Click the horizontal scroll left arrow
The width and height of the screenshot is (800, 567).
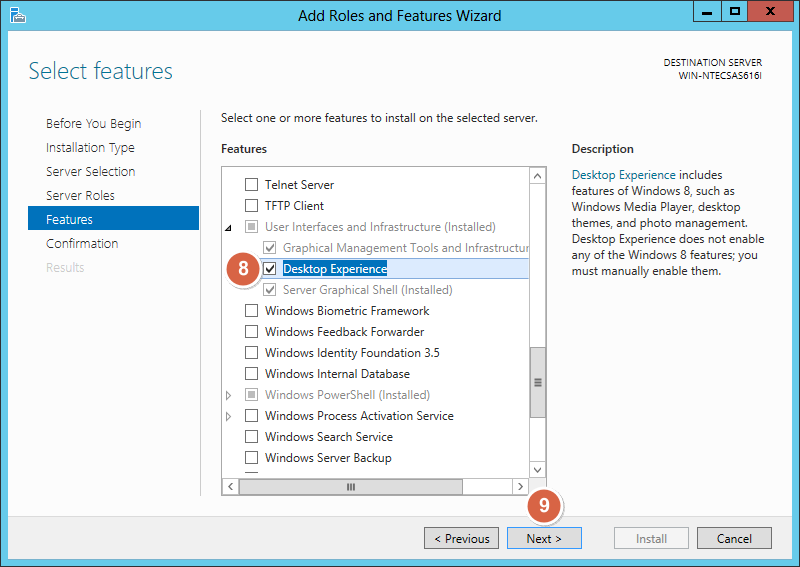(231, 486)
